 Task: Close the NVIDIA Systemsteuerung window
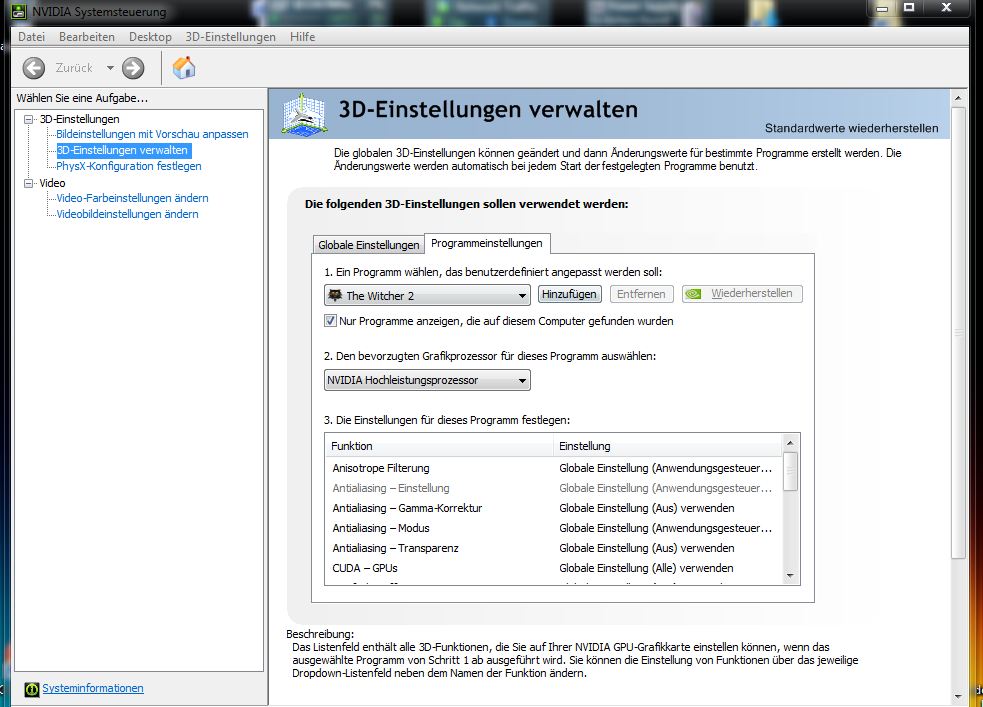(947, 8)
